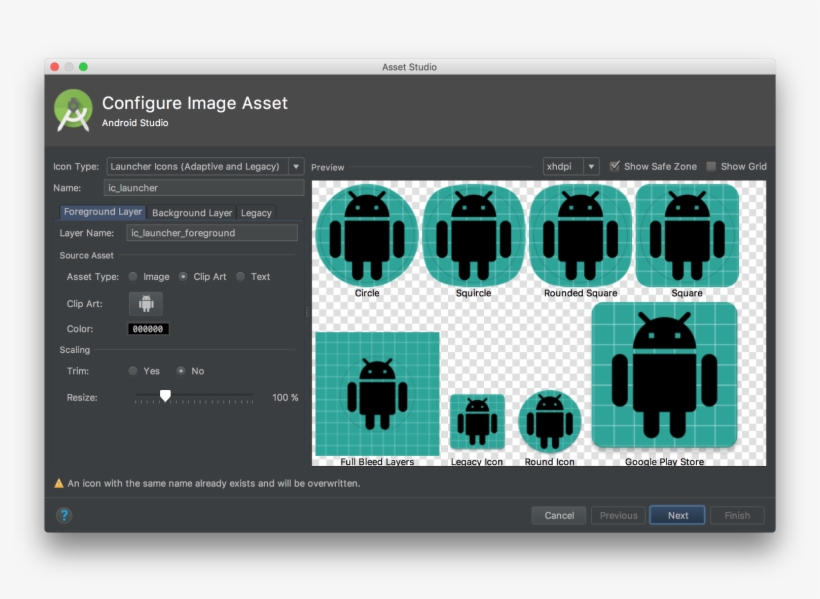
Task: Click the Android Studio subtitle text
Action: point(135,123)
